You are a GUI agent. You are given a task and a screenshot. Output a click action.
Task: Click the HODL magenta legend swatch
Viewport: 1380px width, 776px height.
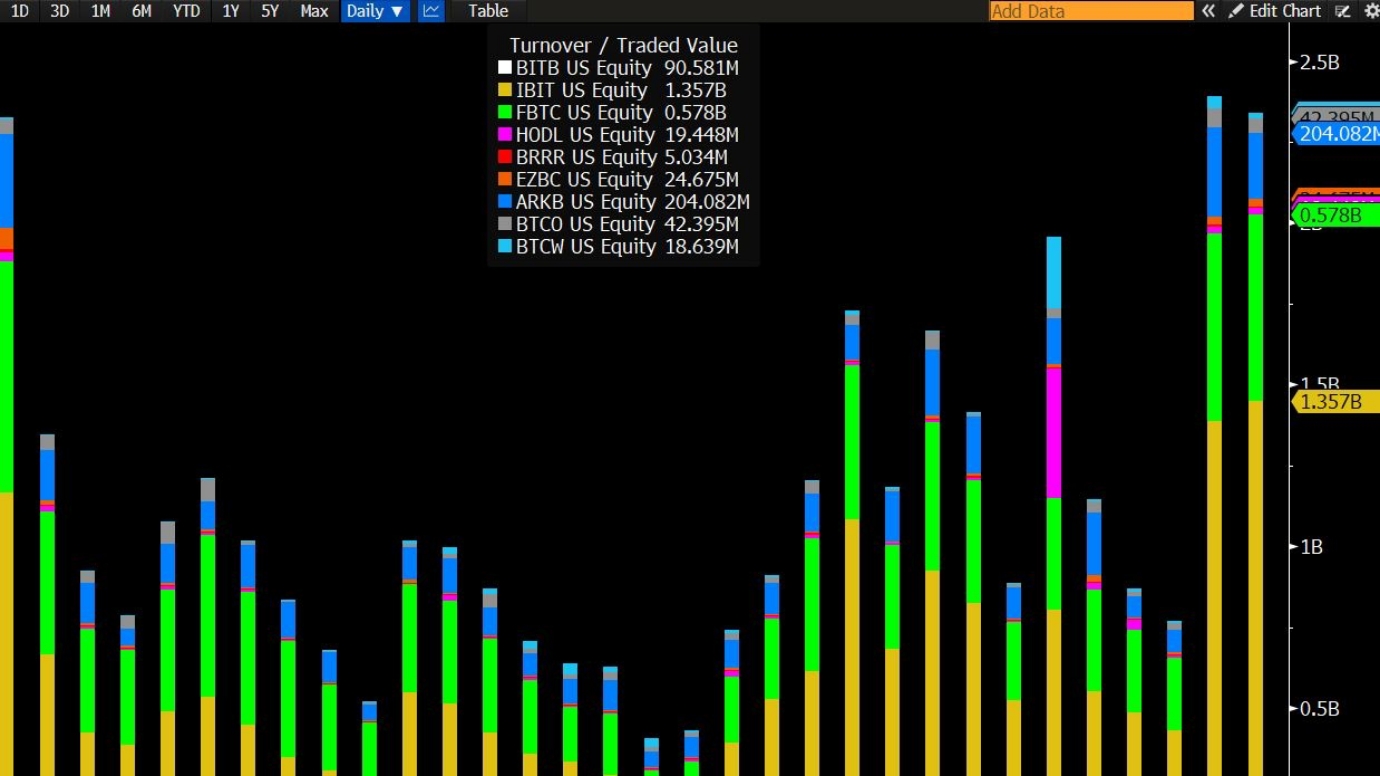point(505,135)
